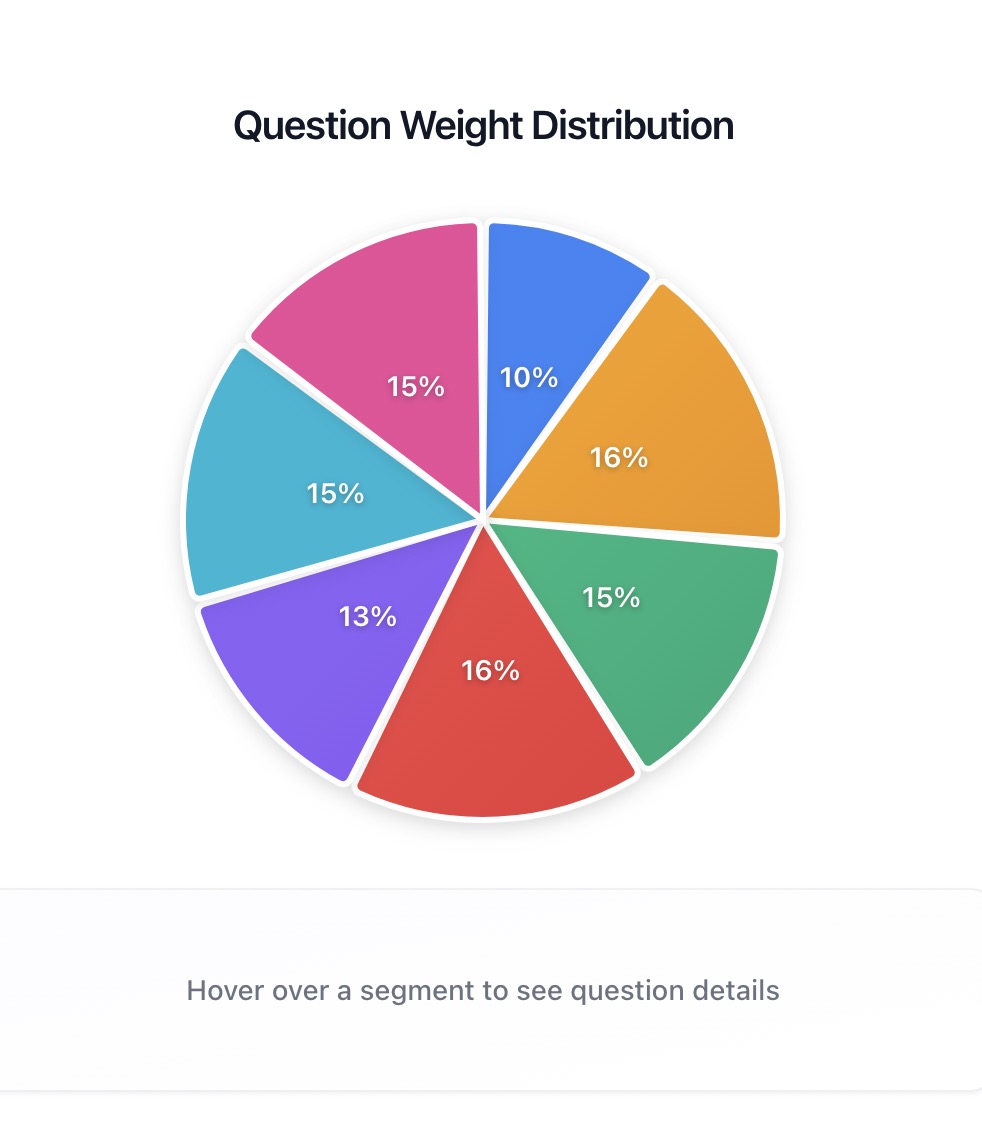The height and width of the screenshot is (1126, 982).
Task: Click the Question Weight Distribution title
Action: tap(484, 126)
